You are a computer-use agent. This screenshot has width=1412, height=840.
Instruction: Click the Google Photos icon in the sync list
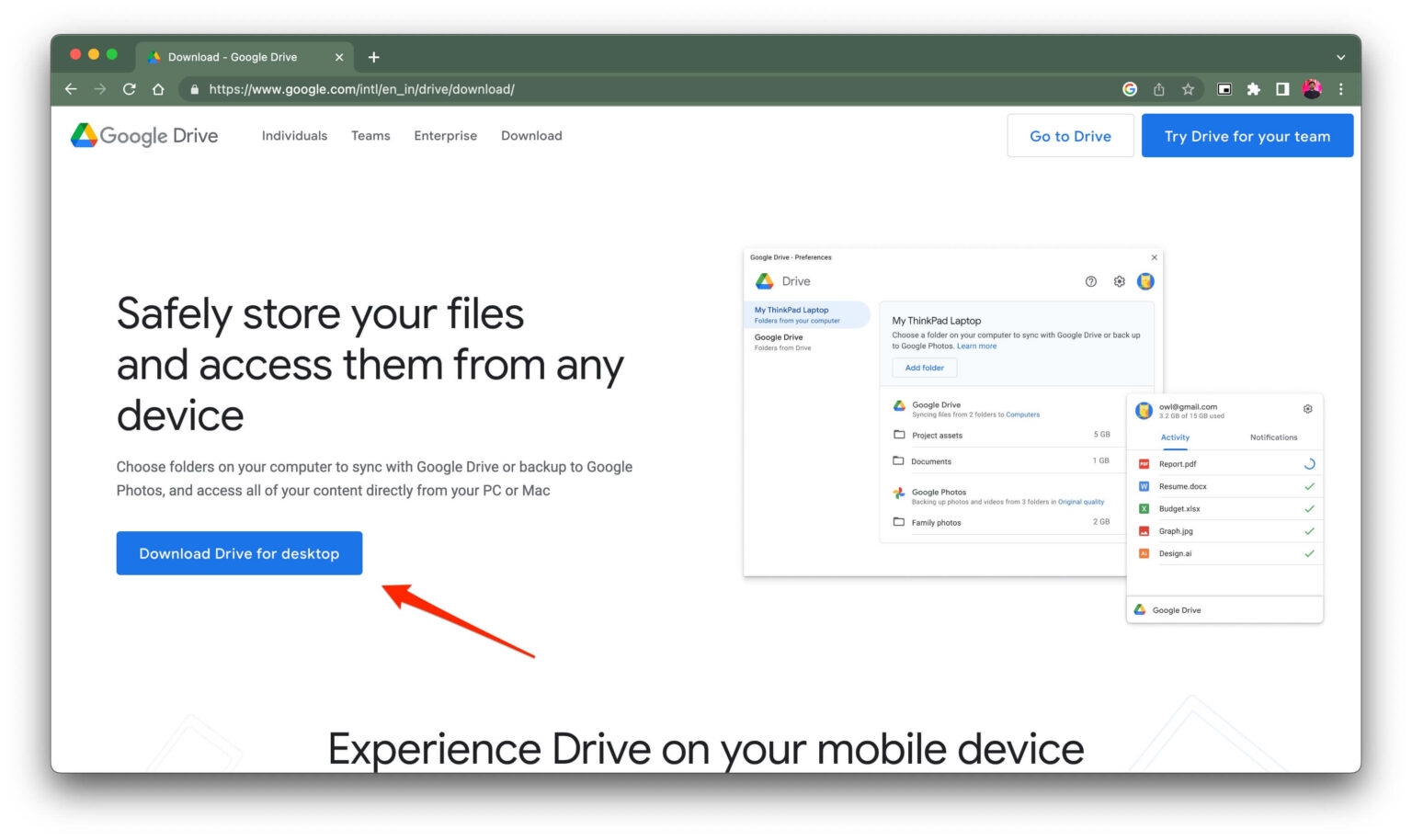899,493
